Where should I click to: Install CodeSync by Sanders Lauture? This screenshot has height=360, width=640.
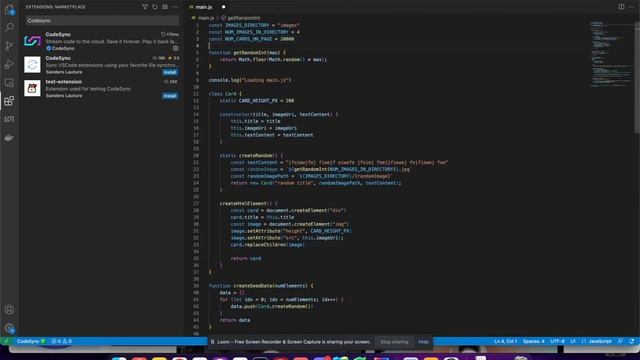point(170,72)
